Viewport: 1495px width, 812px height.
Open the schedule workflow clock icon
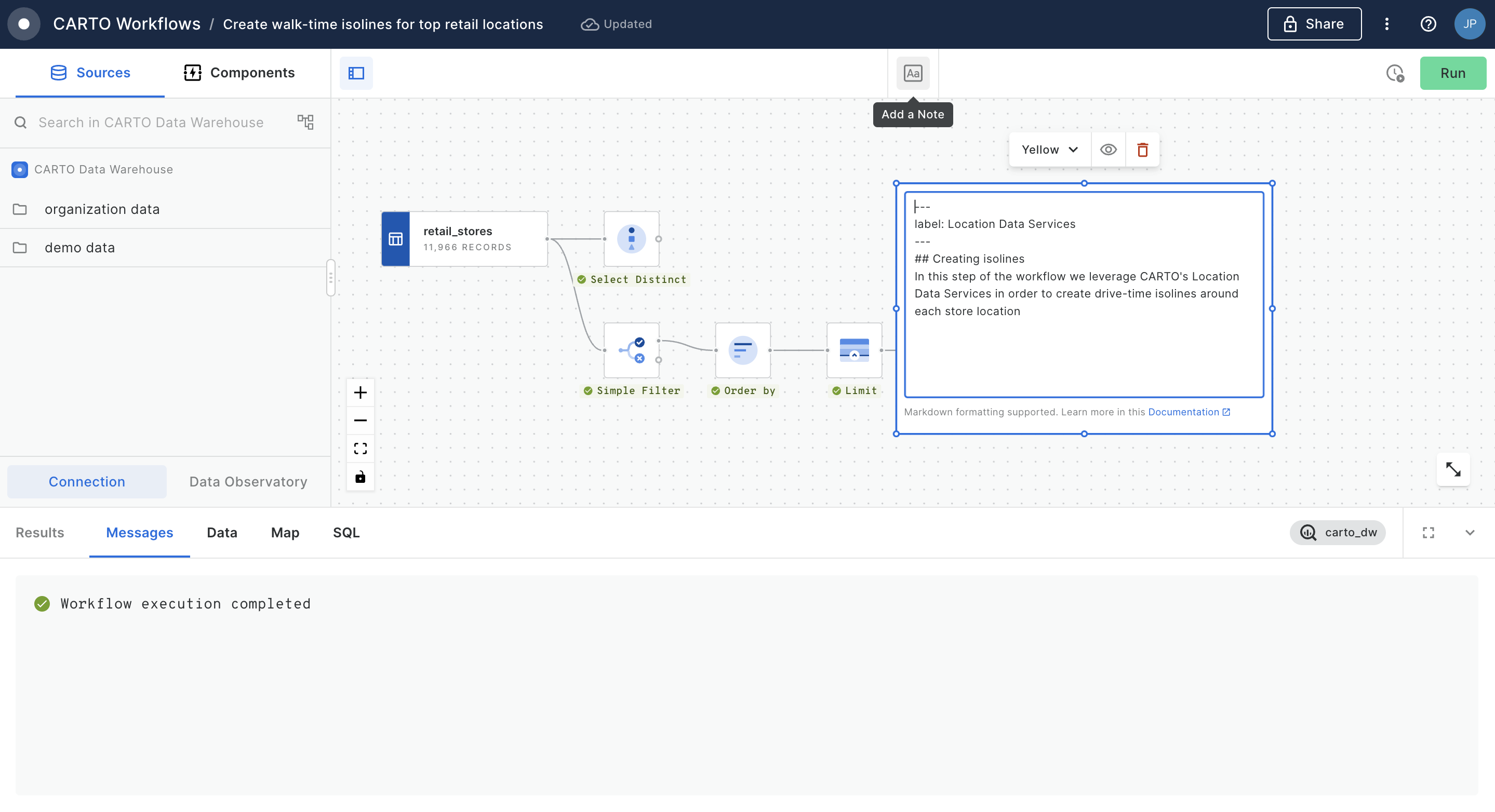[x=1395, y=73]
